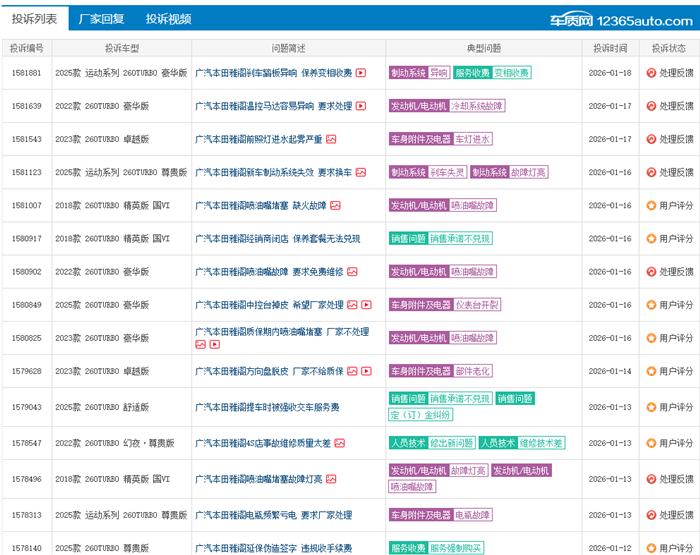Open image icon for 4S店 complaint 1578547
This screenshot has width=700, height=555.
pos(340,443)
